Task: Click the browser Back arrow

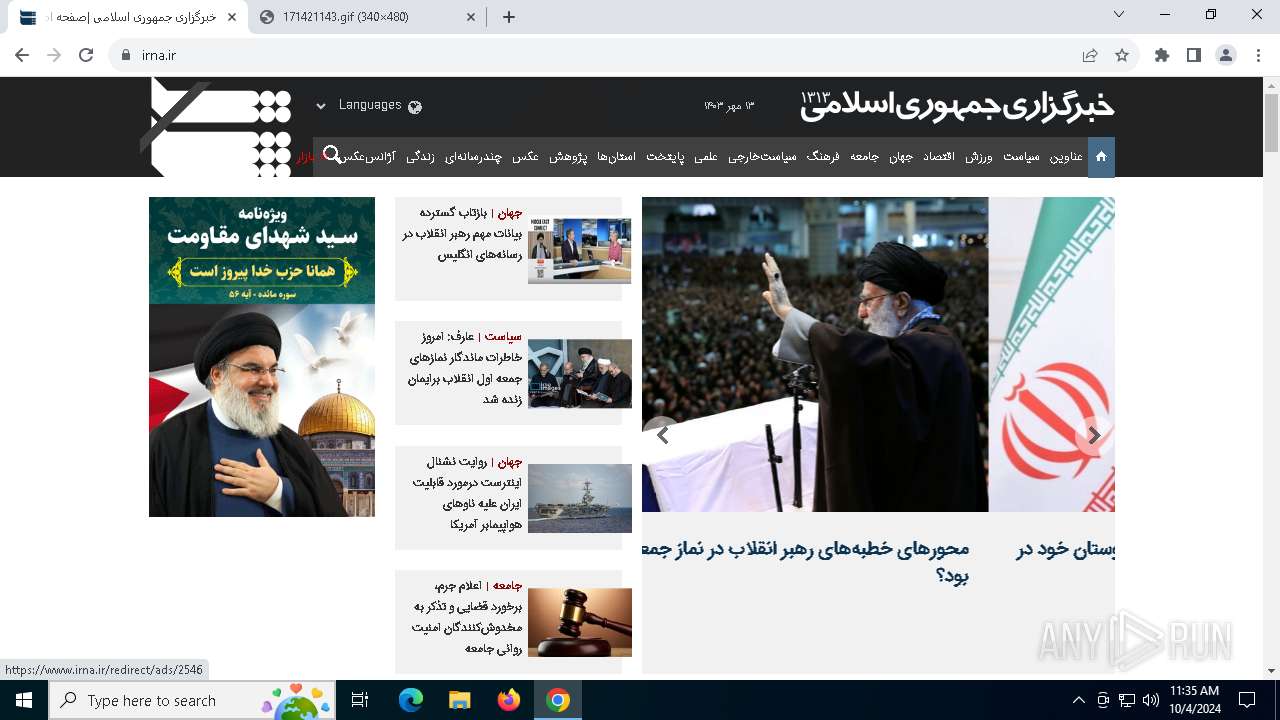Action: (x=22, y=55)
